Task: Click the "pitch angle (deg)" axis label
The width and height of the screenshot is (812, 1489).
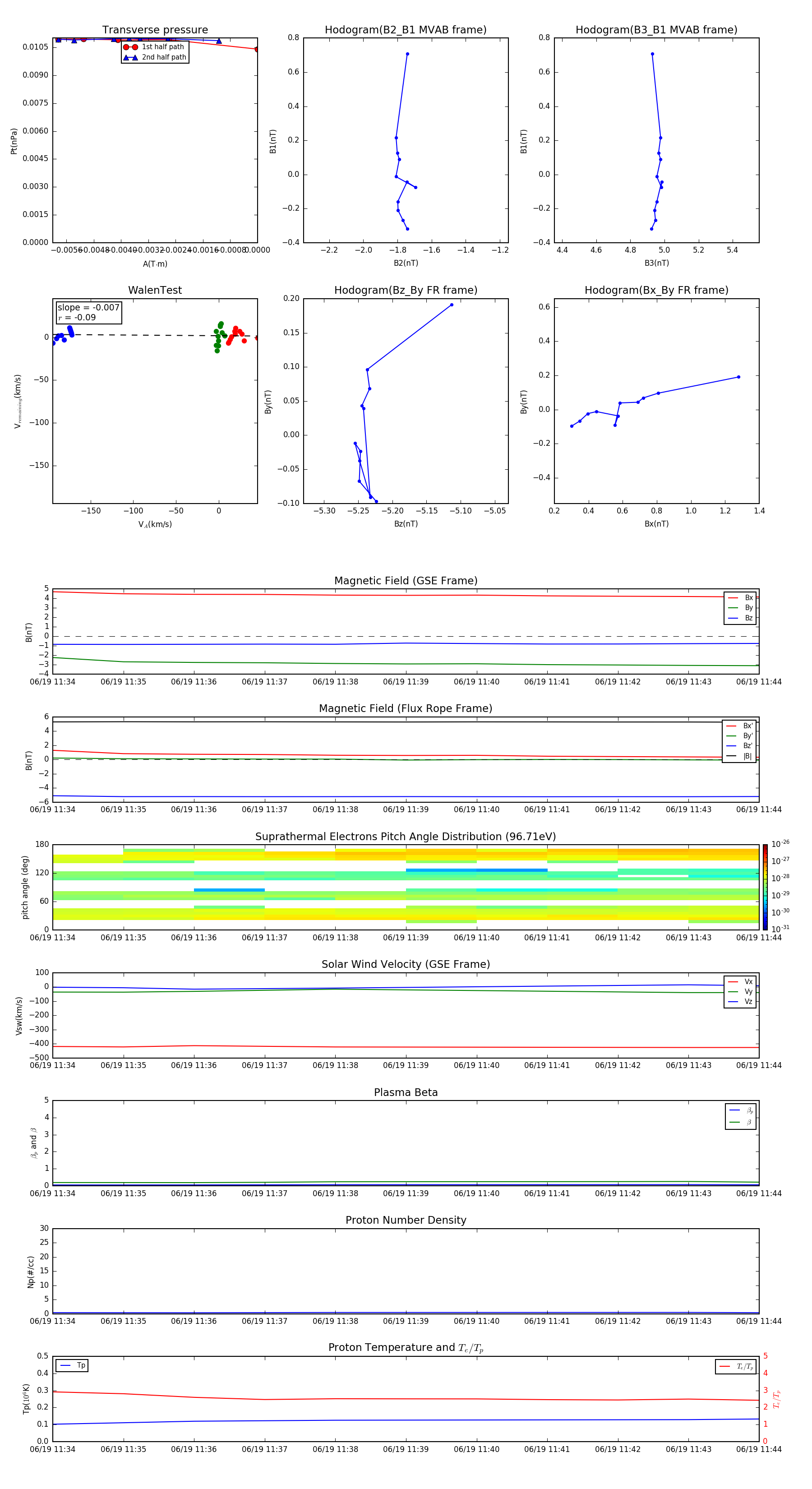Action: pos(25,887)
